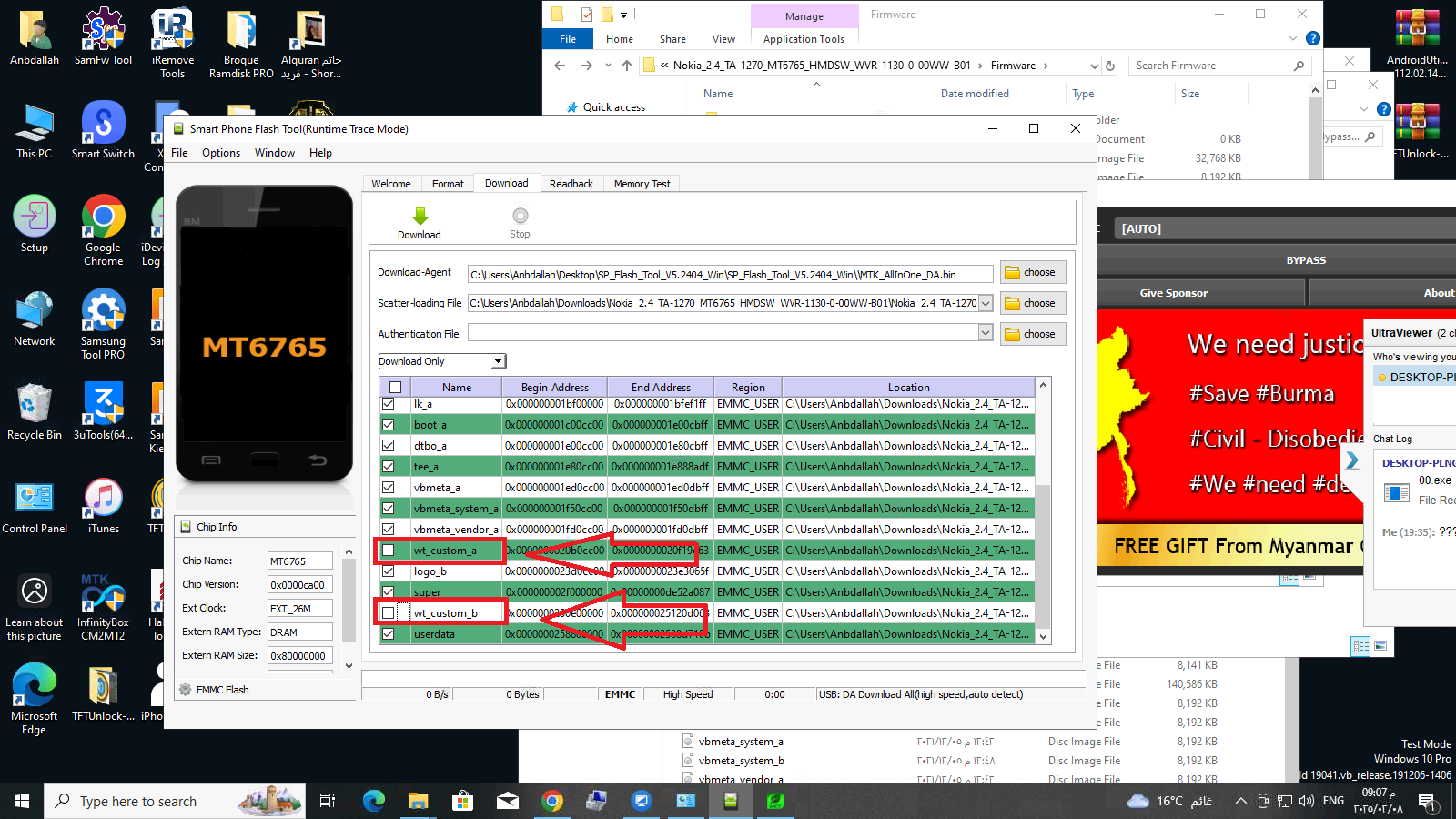Open the Task View taskbar icon
Image resolution: width=1456 pixels, height=819 pixels.
click(328, 801)
